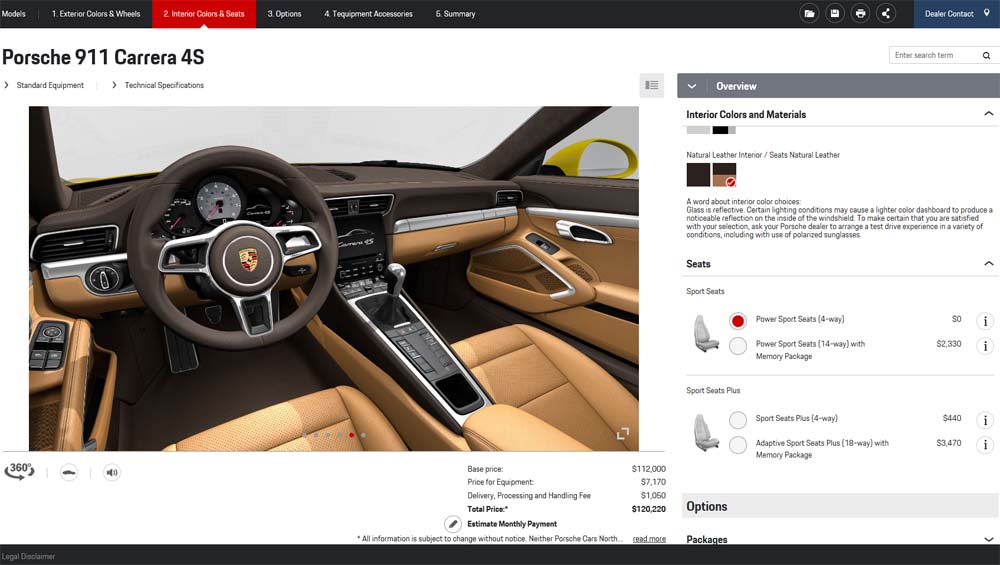Print the configuration
The image size is (1000, 565).
pyautogui.click(x=860, y=14)
